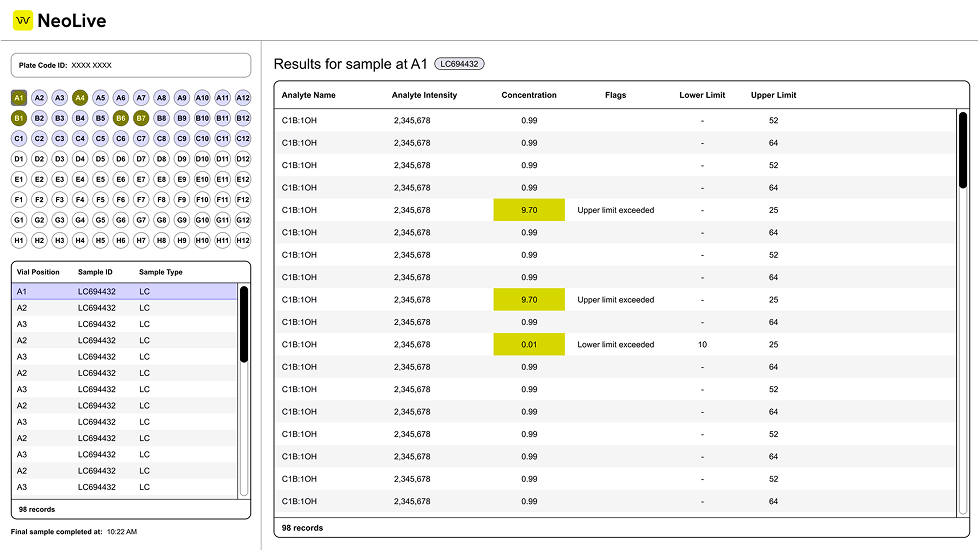
Task: Sort by Analyte Name column header
Action: pyautogui.click(x=308, y=96)
